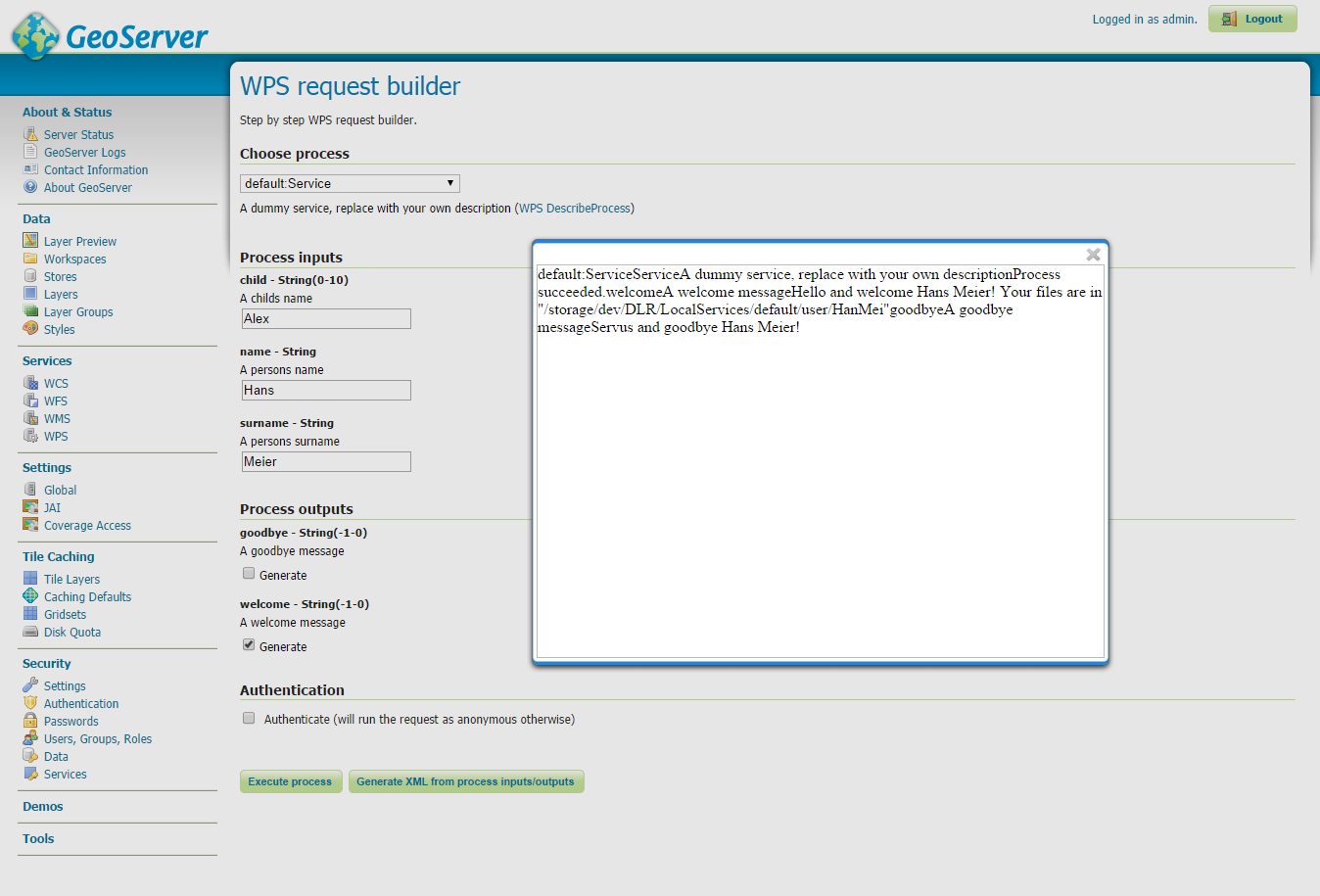Expand the Demos section
Image resolution: width=1320 pixels, height=896 pixels.
tap(43, 807)
